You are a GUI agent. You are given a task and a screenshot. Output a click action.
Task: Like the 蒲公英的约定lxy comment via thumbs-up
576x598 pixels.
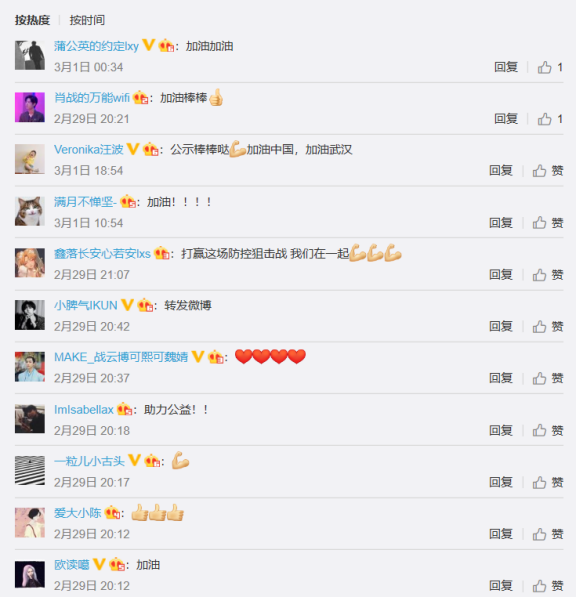(x=544, y=68)
